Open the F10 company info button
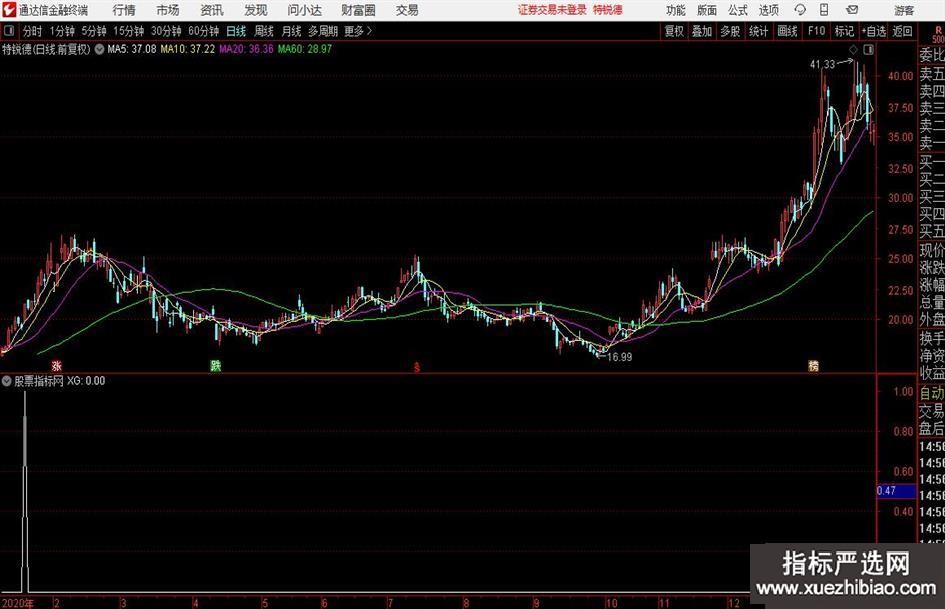The height and width of the screenshot is (609, 945). pos(816,31)
